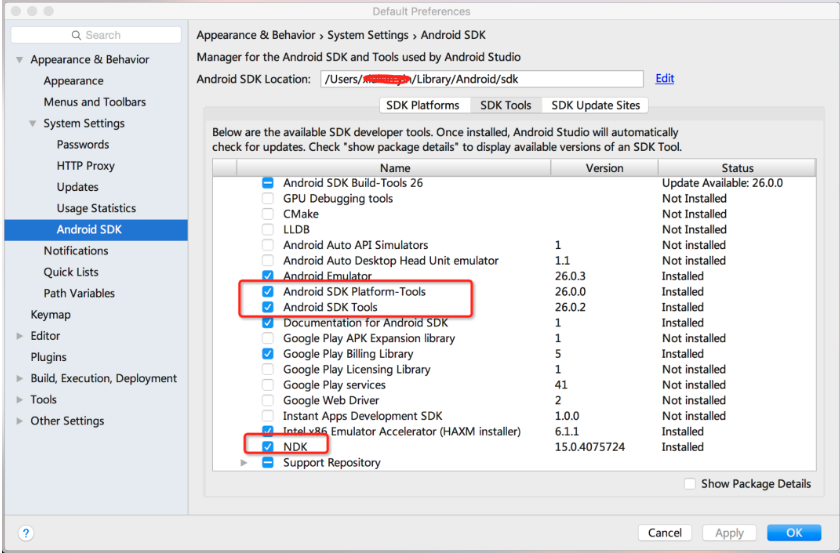Click the Android SDK Location path field
840x553 pixels.
click(x=481, y=79)
